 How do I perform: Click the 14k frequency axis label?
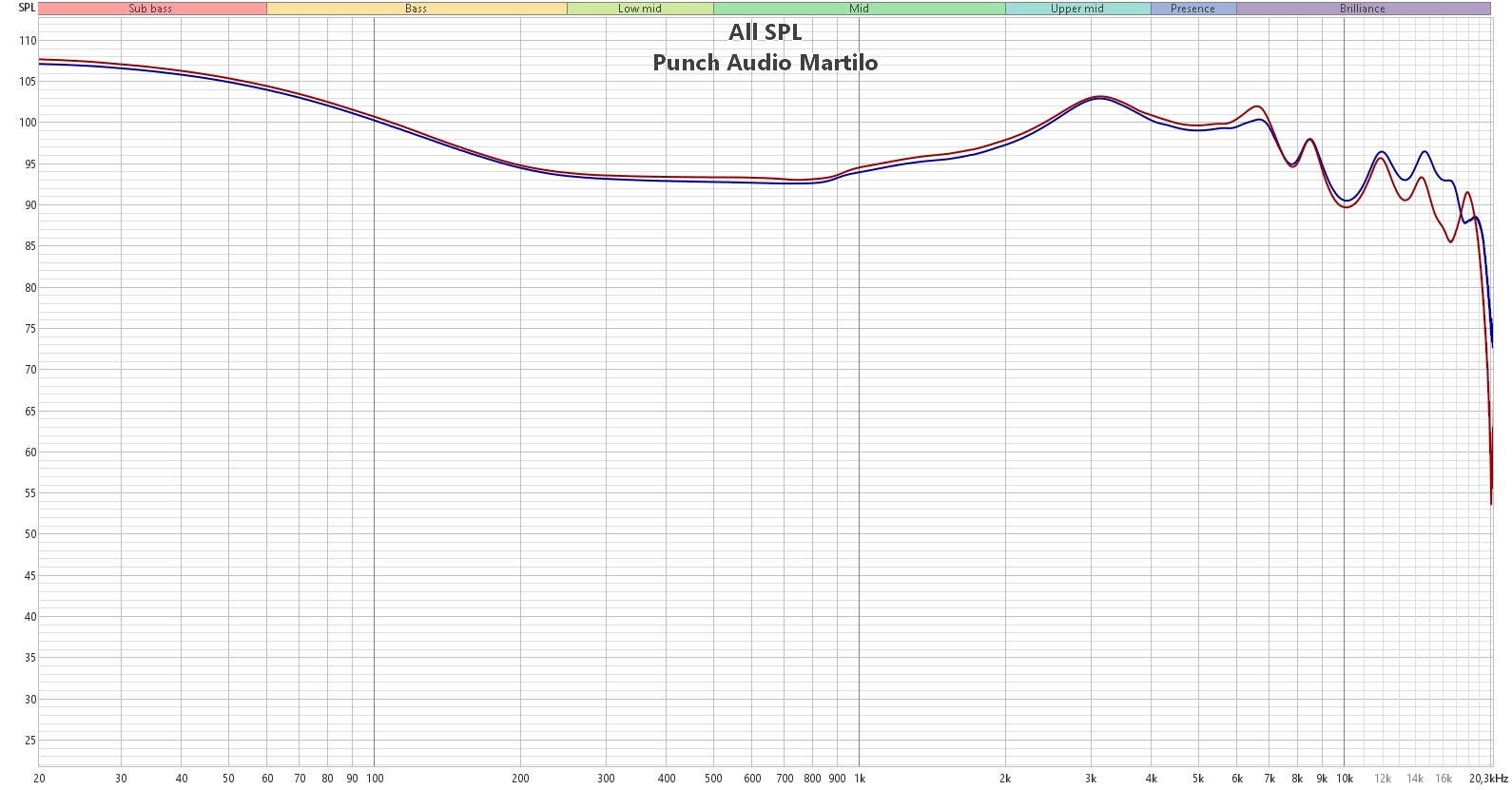click(1415, 779)
